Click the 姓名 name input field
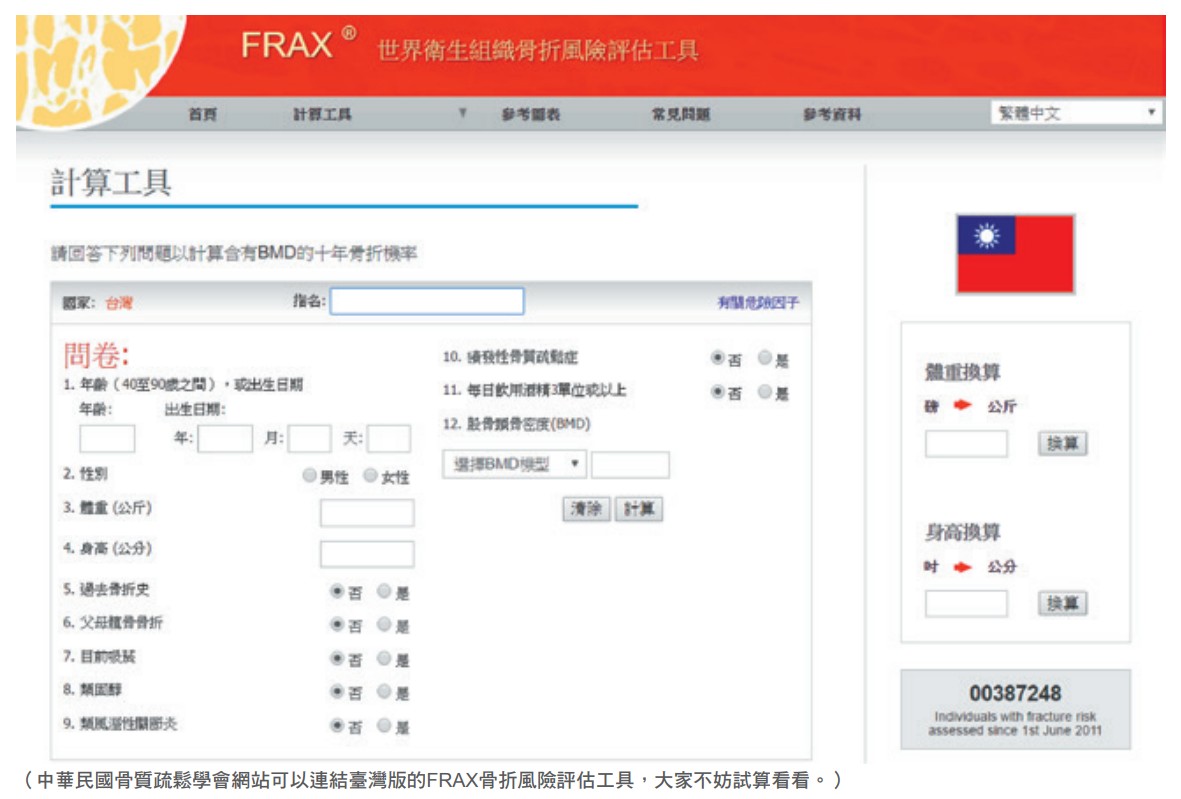1181x799 pixels. (427, 301)
